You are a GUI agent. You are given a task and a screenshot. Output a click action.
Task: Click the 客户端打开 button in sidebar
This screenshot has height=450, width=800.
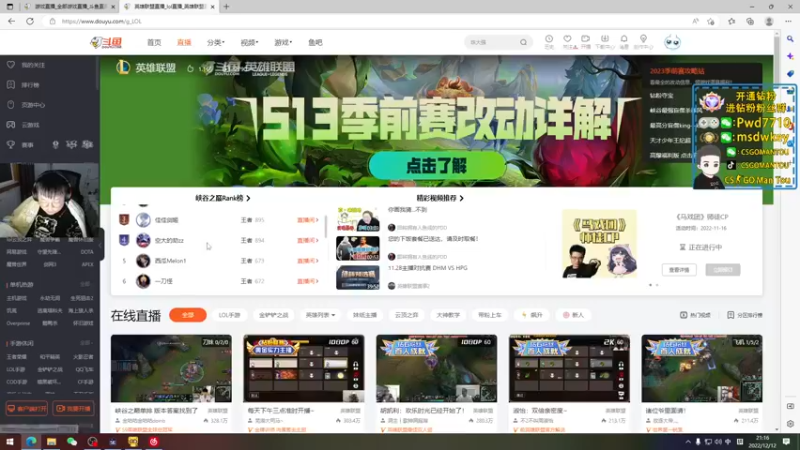[27, 409]
